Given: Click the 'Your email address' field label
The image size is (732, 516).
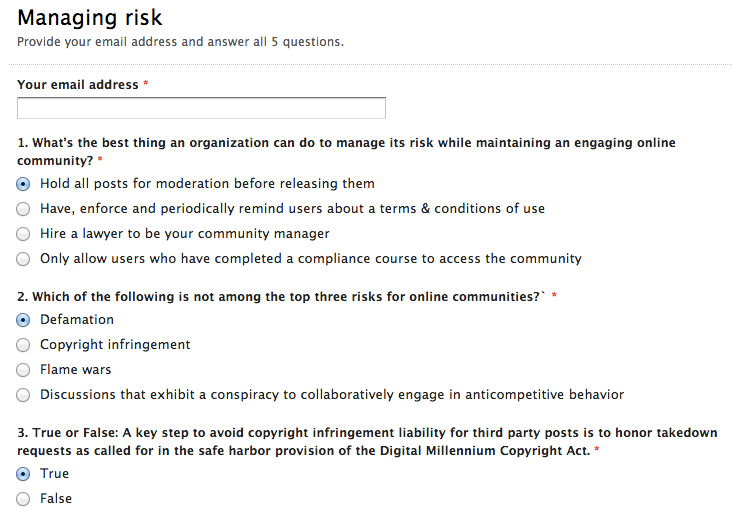Looking at the screenshot, I should tap(78, 85).
